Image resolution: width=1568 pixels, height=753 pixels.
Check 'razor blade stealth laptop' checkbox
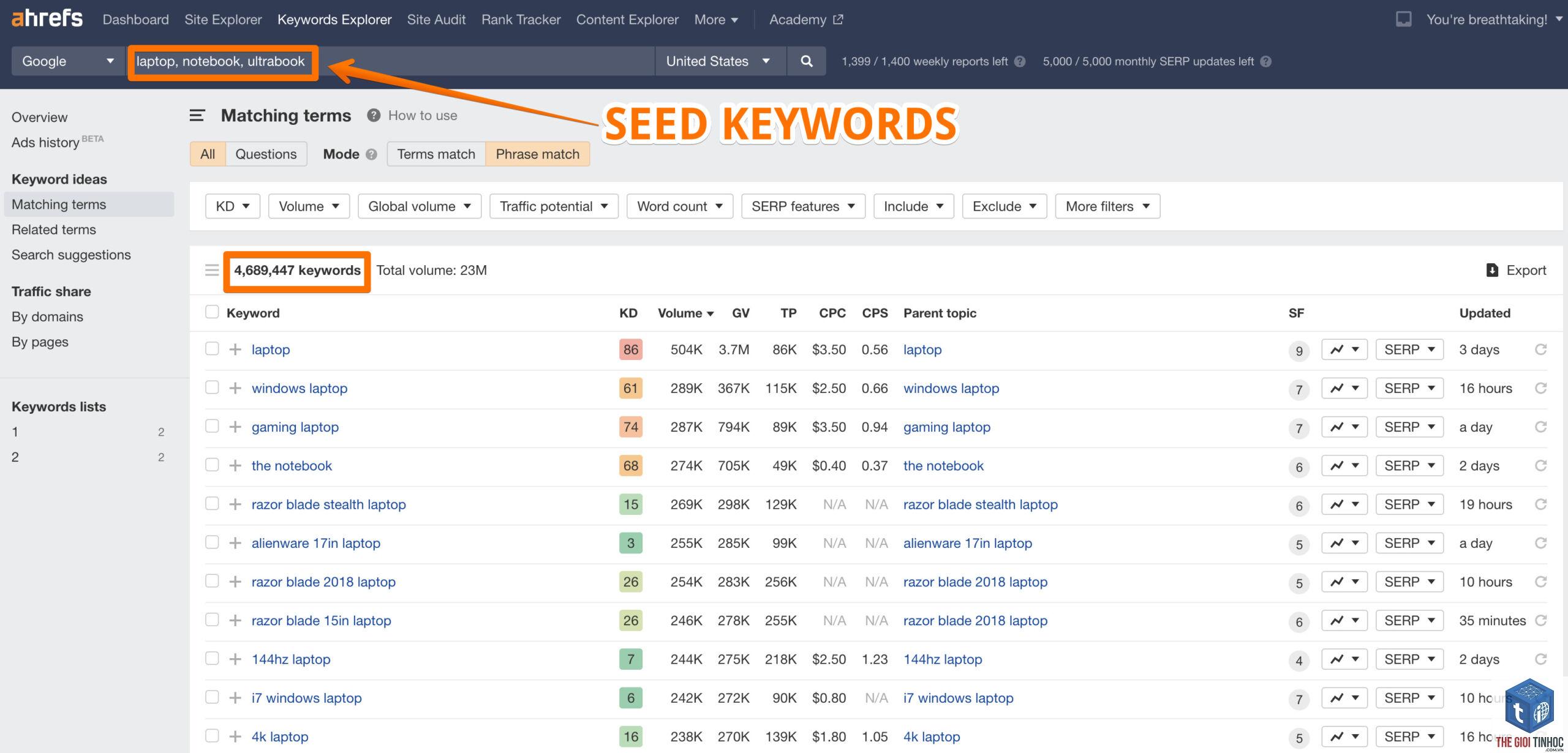click(x=212, y=504)
